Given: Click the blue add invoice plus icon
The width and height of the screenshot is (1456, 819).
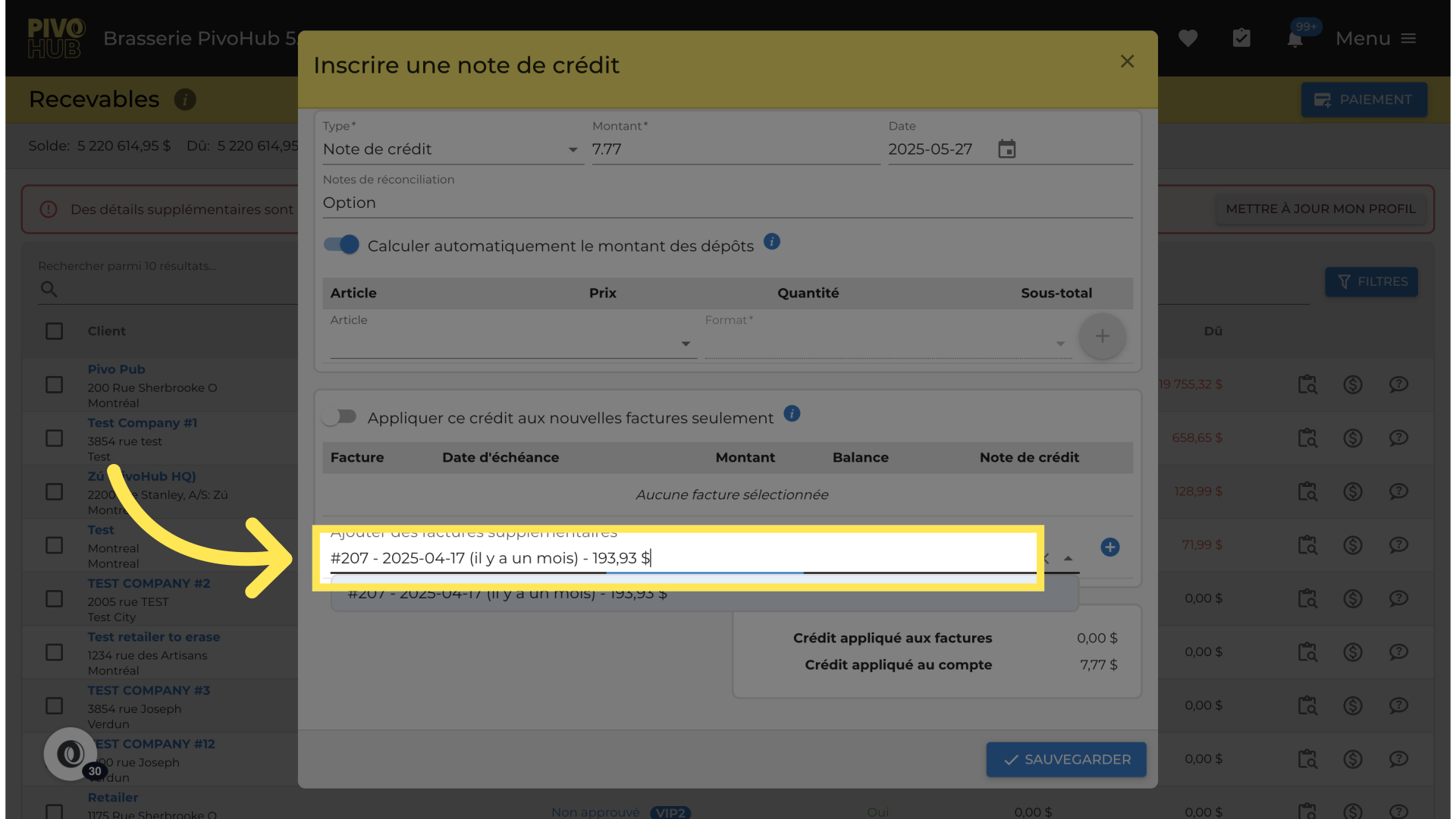Looking at the screenshot, I should tap(1109, 547).
